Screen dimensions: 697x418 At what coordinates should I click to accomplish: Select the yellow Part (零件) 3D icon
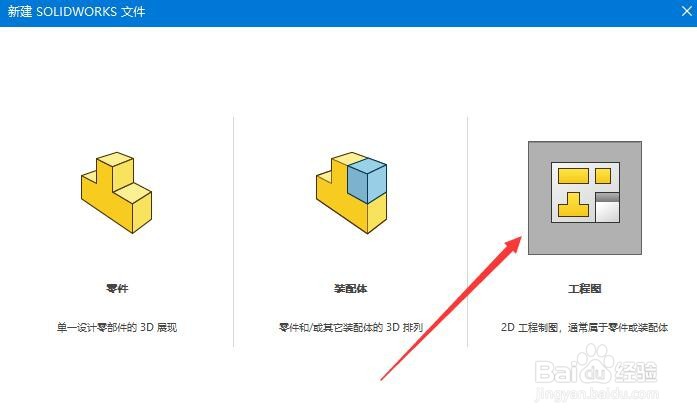pyautogui.click(x=116, y=192)
